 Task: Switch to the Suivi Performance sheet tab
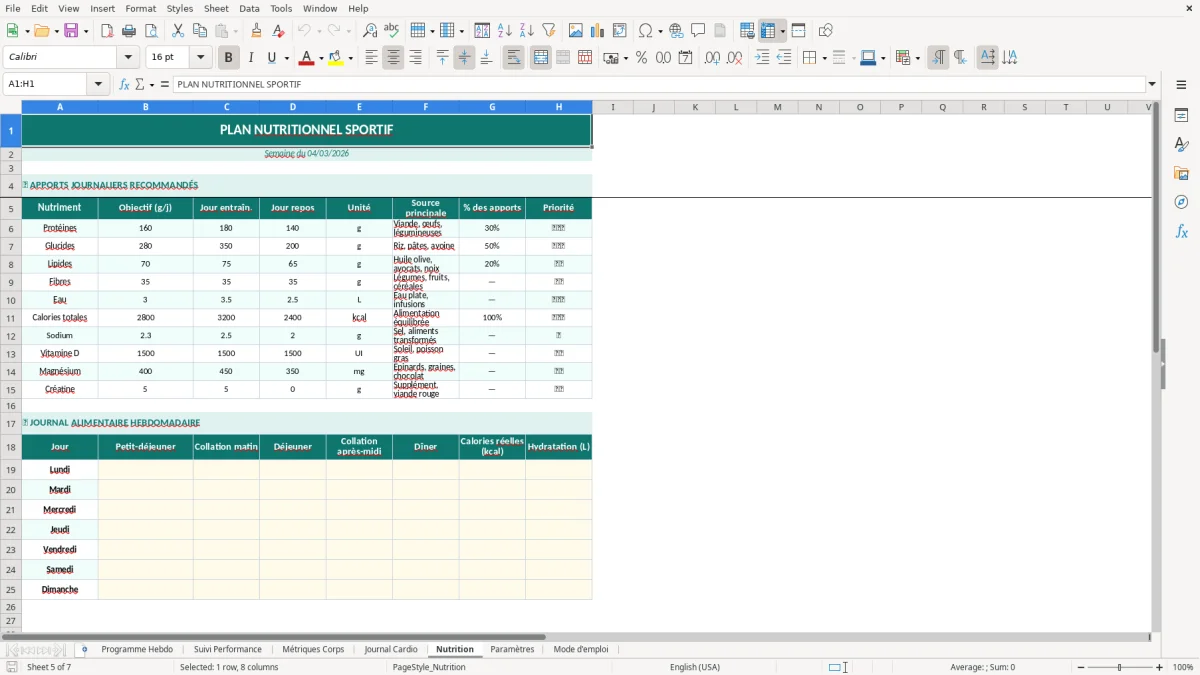pyautogui.click(x=228, y=649)
